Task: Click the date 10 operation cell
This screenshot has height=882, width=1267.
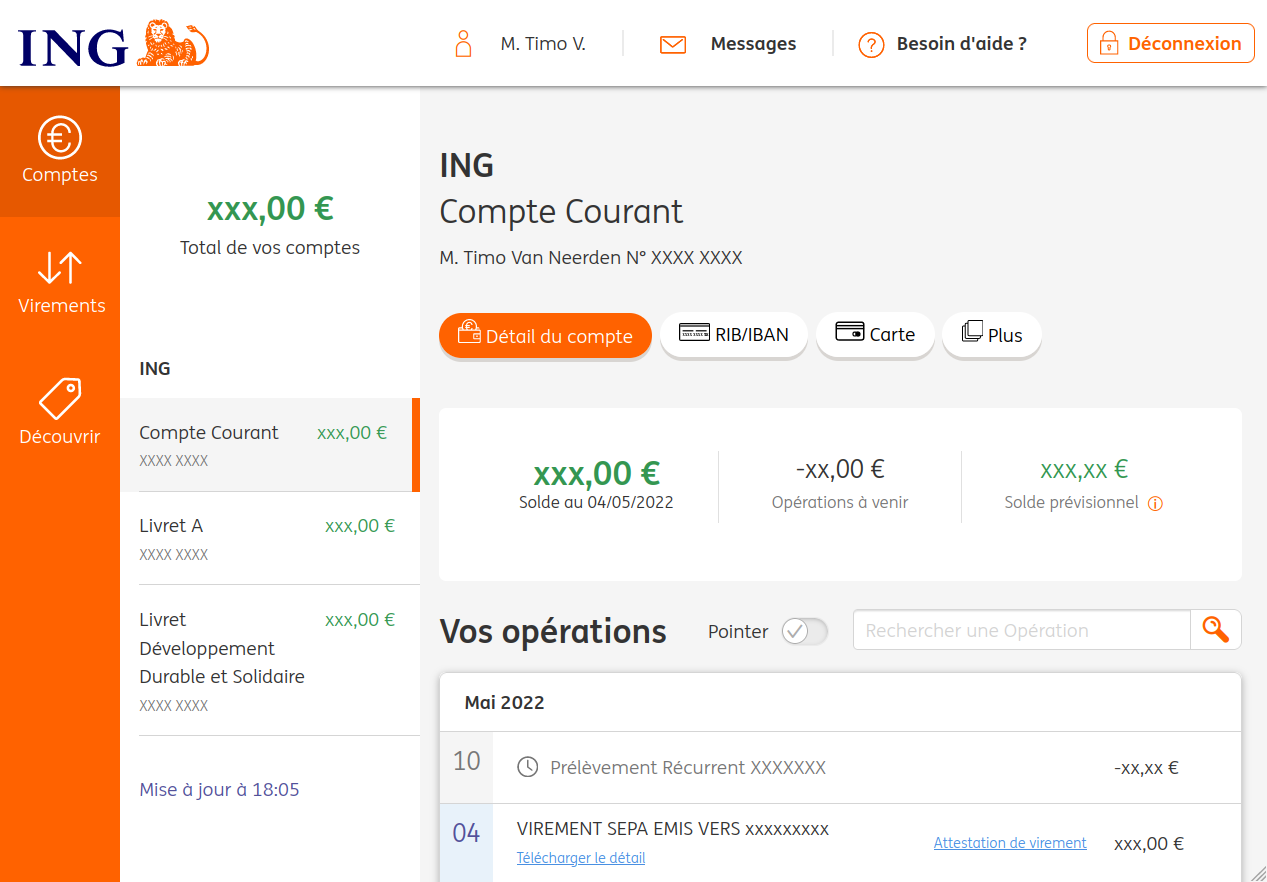Action: [467, 768]
